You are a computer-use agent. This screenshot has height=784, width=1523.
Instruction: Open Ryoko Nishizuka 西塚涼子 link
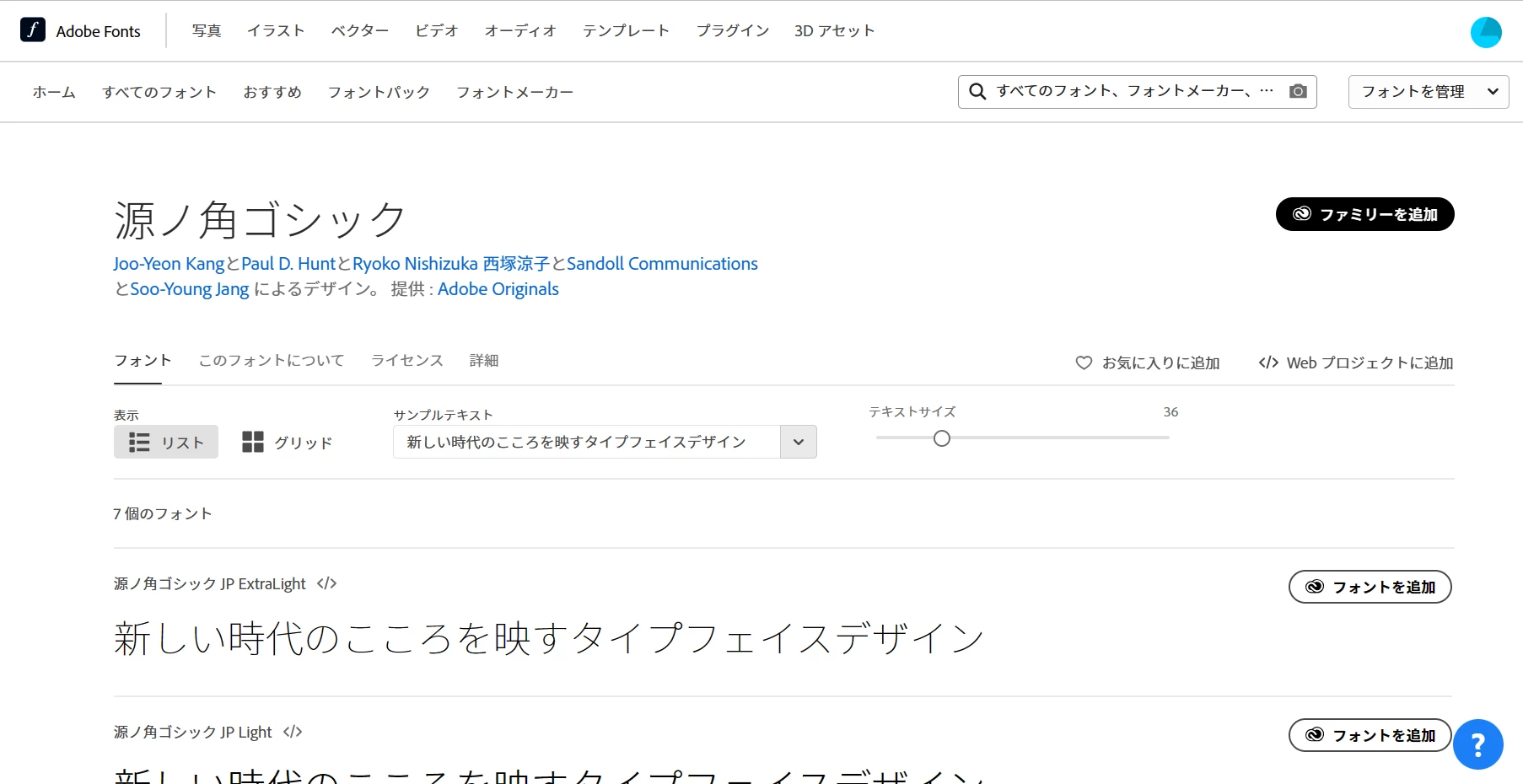pos(451,264)
